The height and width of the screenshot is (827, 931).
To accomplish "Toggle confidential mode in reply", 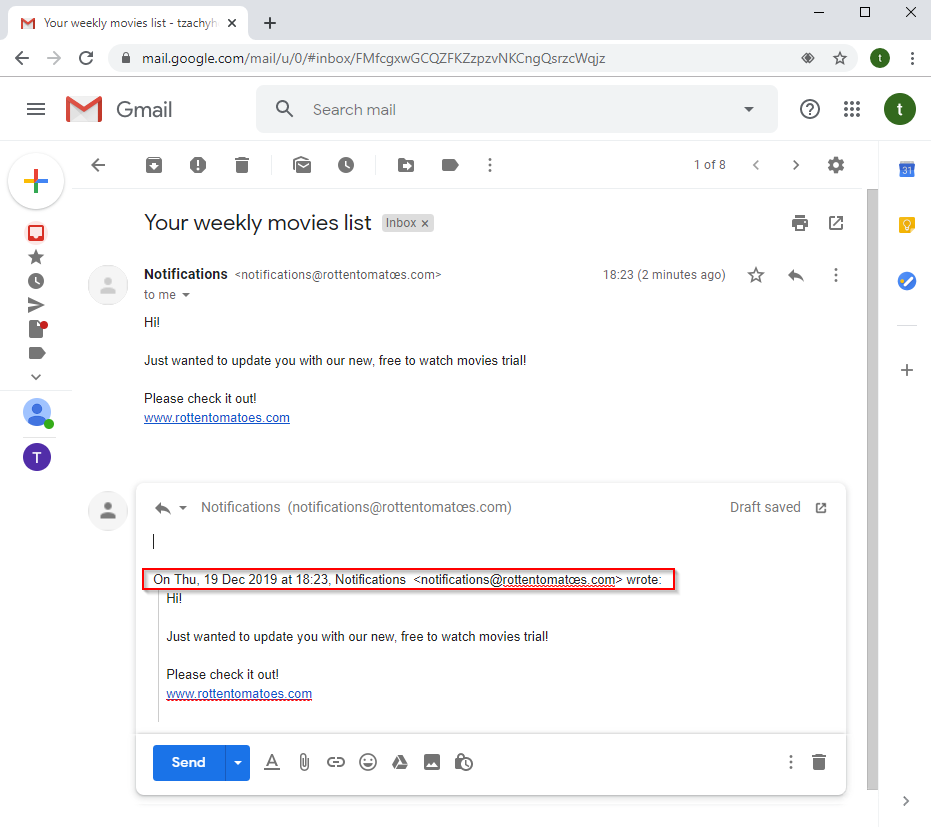I will [464, 762].
